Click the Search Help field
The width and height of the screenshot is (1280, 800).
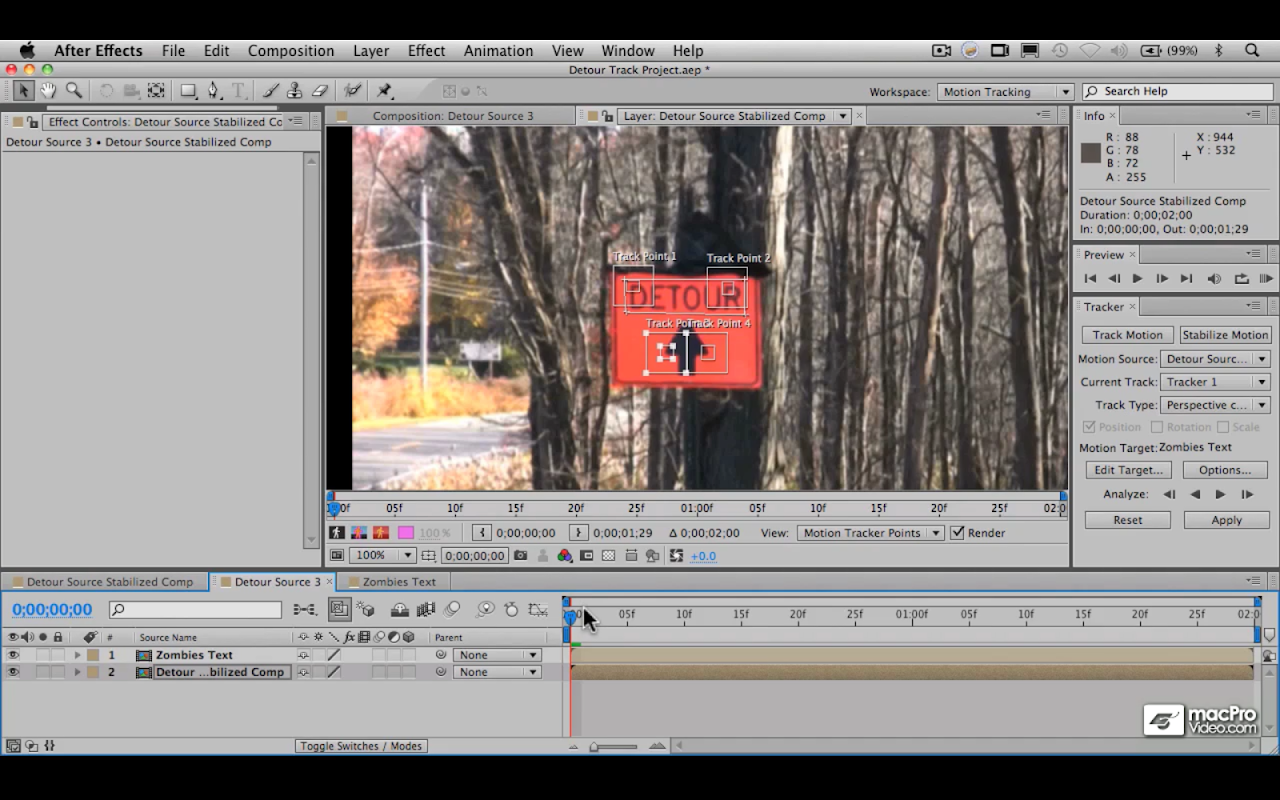click(1178, 92)
